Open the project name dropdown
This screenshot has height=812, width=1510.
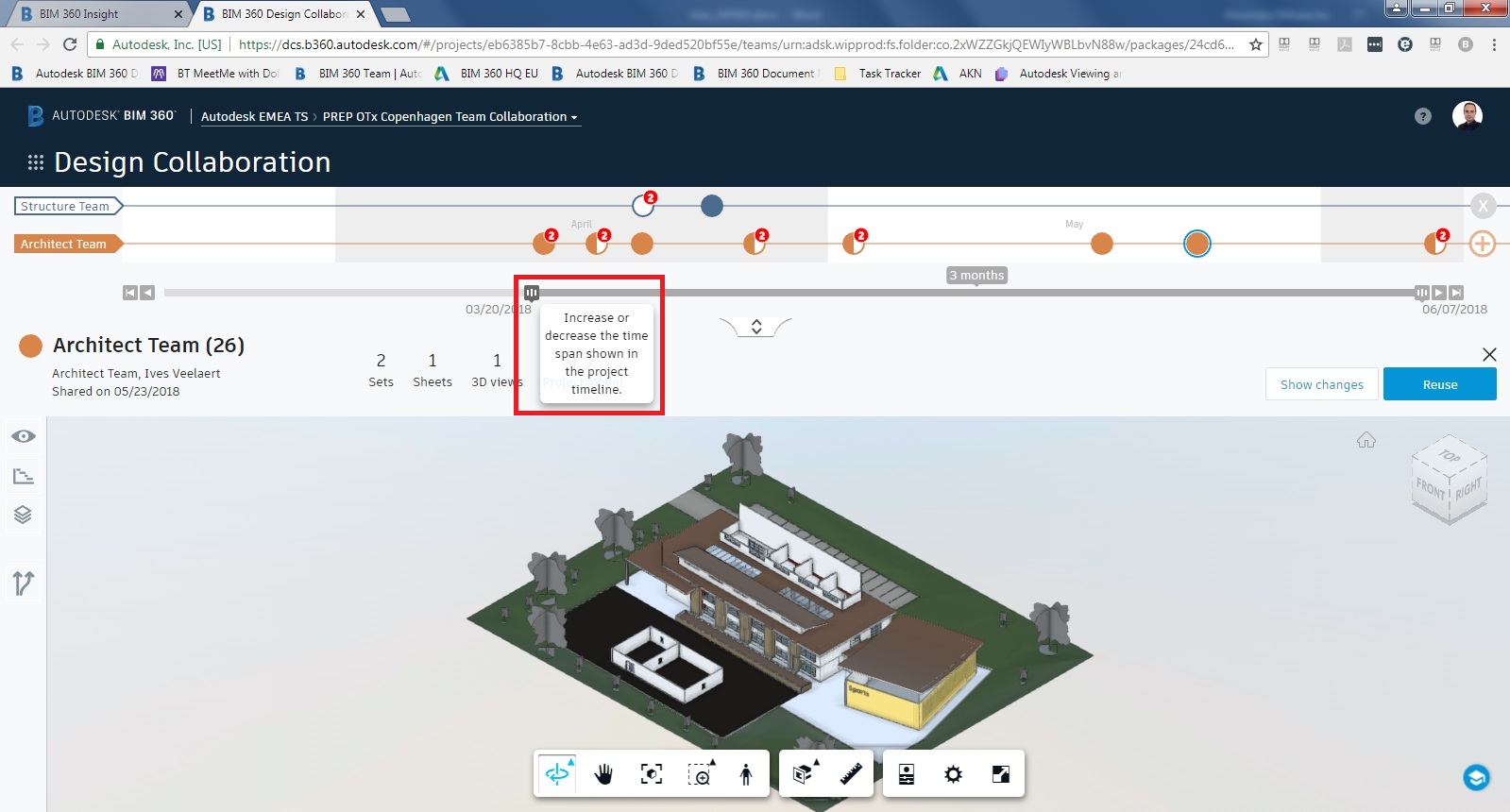click(450, 117)
